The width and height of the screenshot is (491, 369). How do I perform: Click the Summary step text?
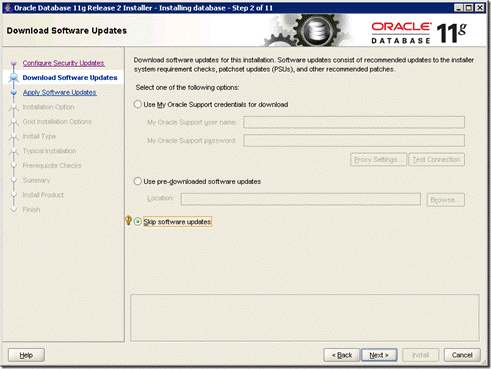pyautogui.click(x=36, y=180)
